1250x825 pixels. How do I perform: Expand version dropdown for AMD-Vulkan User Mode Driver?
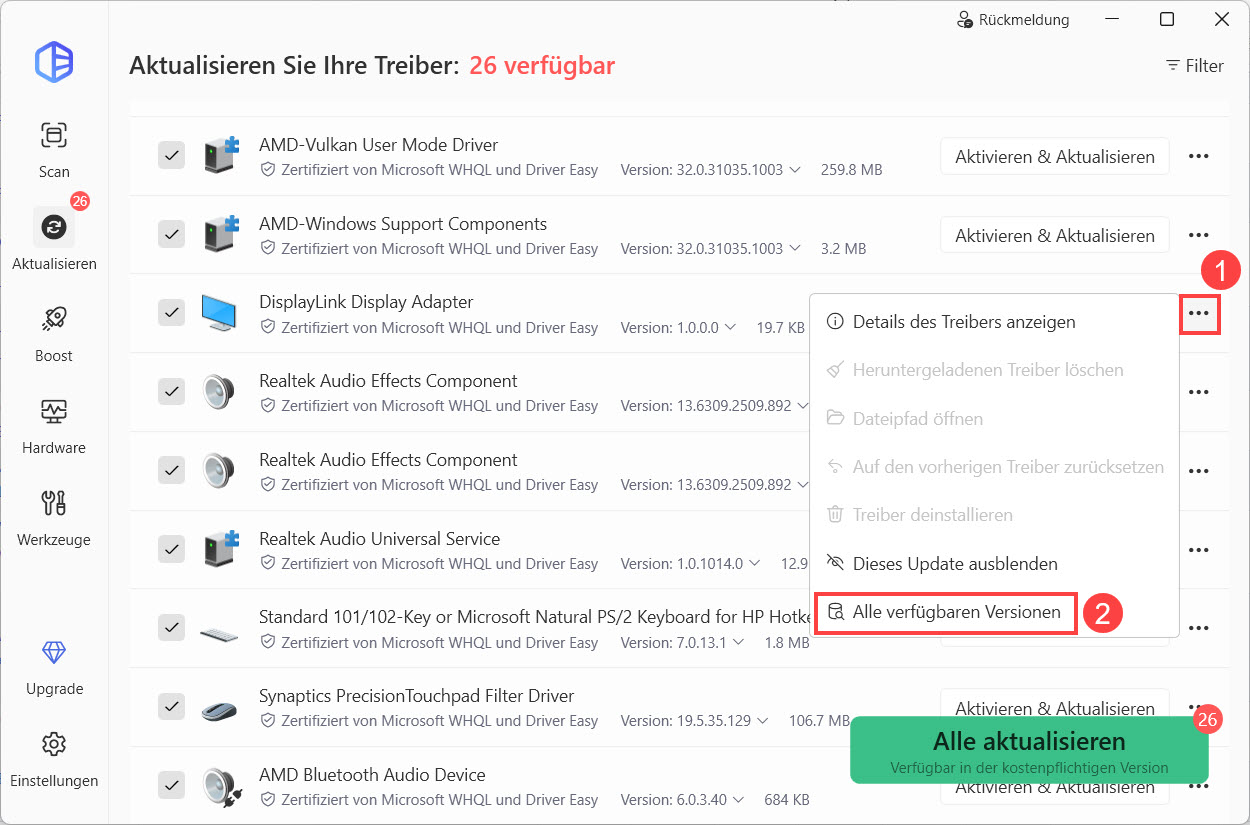(x=795, y=170)
